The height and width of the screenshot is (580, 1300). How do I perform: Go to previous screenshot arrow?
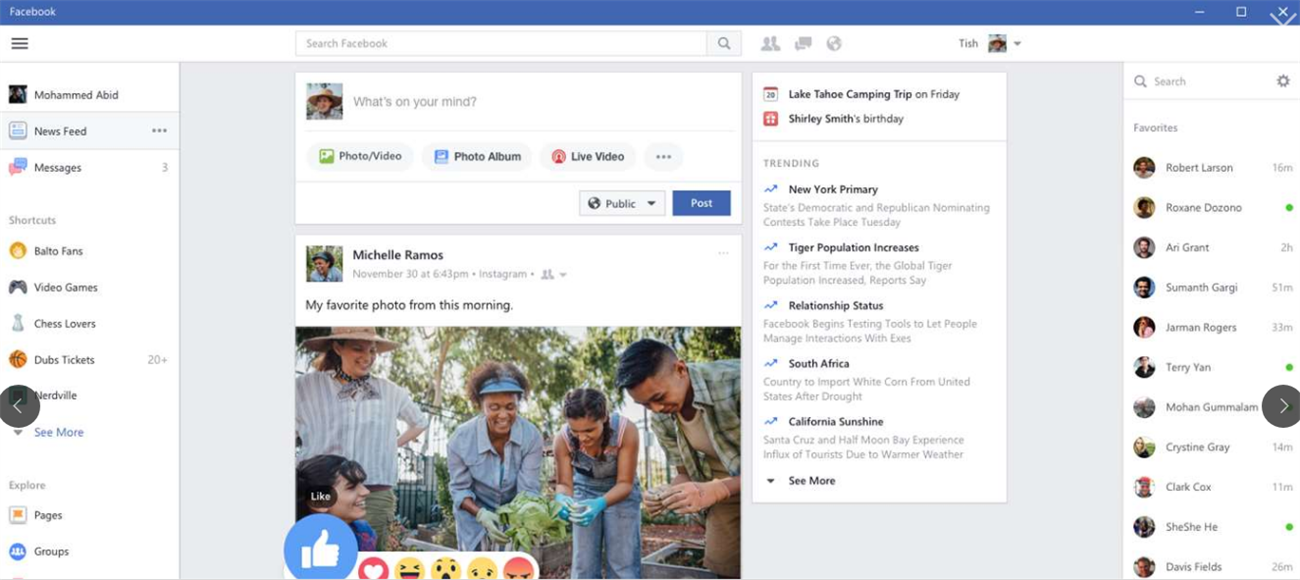pos(19,406)
